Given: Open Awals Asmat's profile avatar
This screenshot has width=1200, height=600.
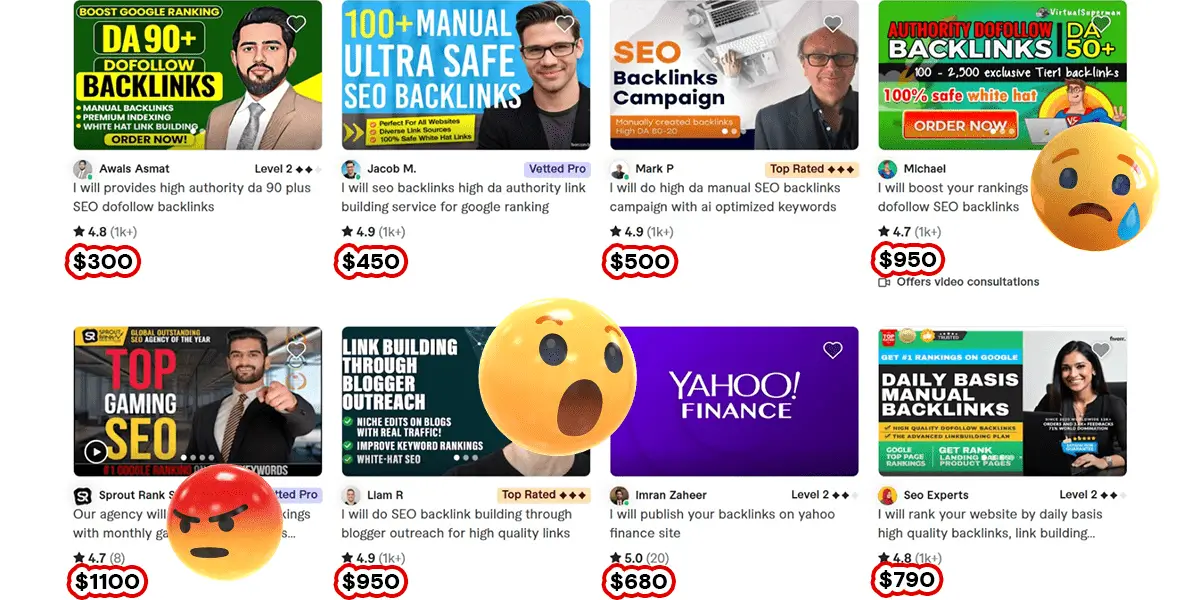Looking at the screenshot, I should pos(82,169).
